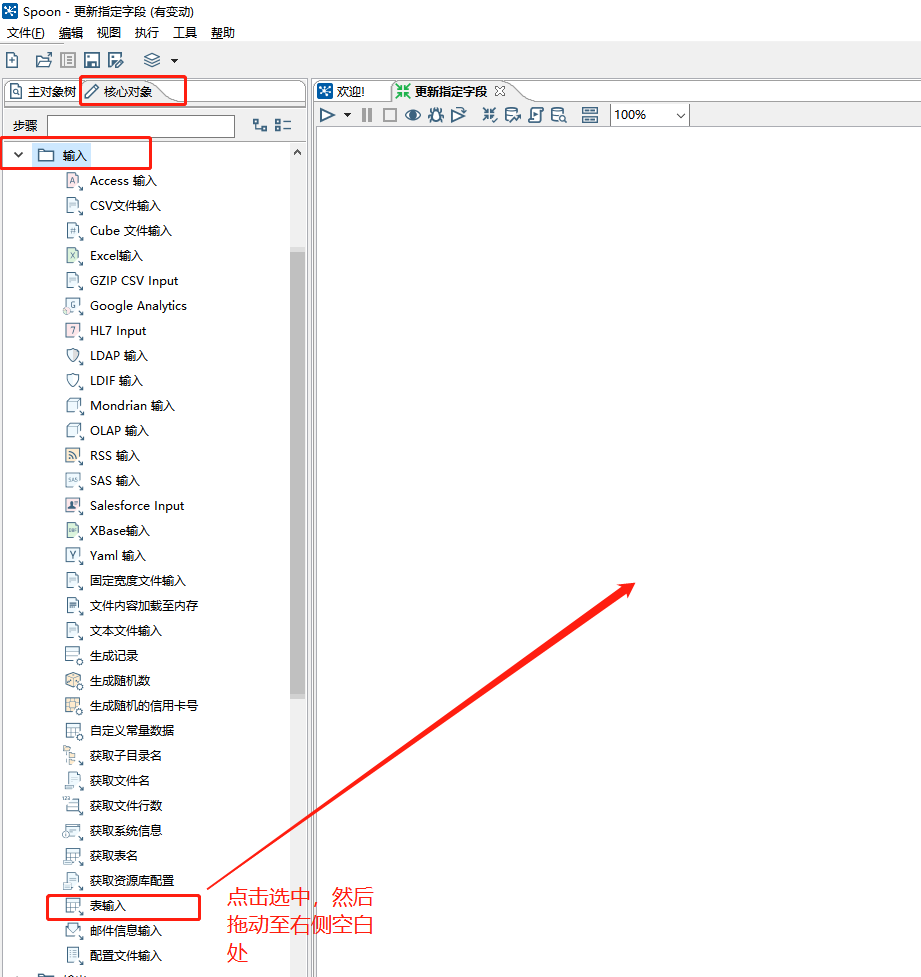Image resolution: width=921 pixels, height=977 pixels.
Task: Select the 获取系统信息 step
Action: coord(113,831)
